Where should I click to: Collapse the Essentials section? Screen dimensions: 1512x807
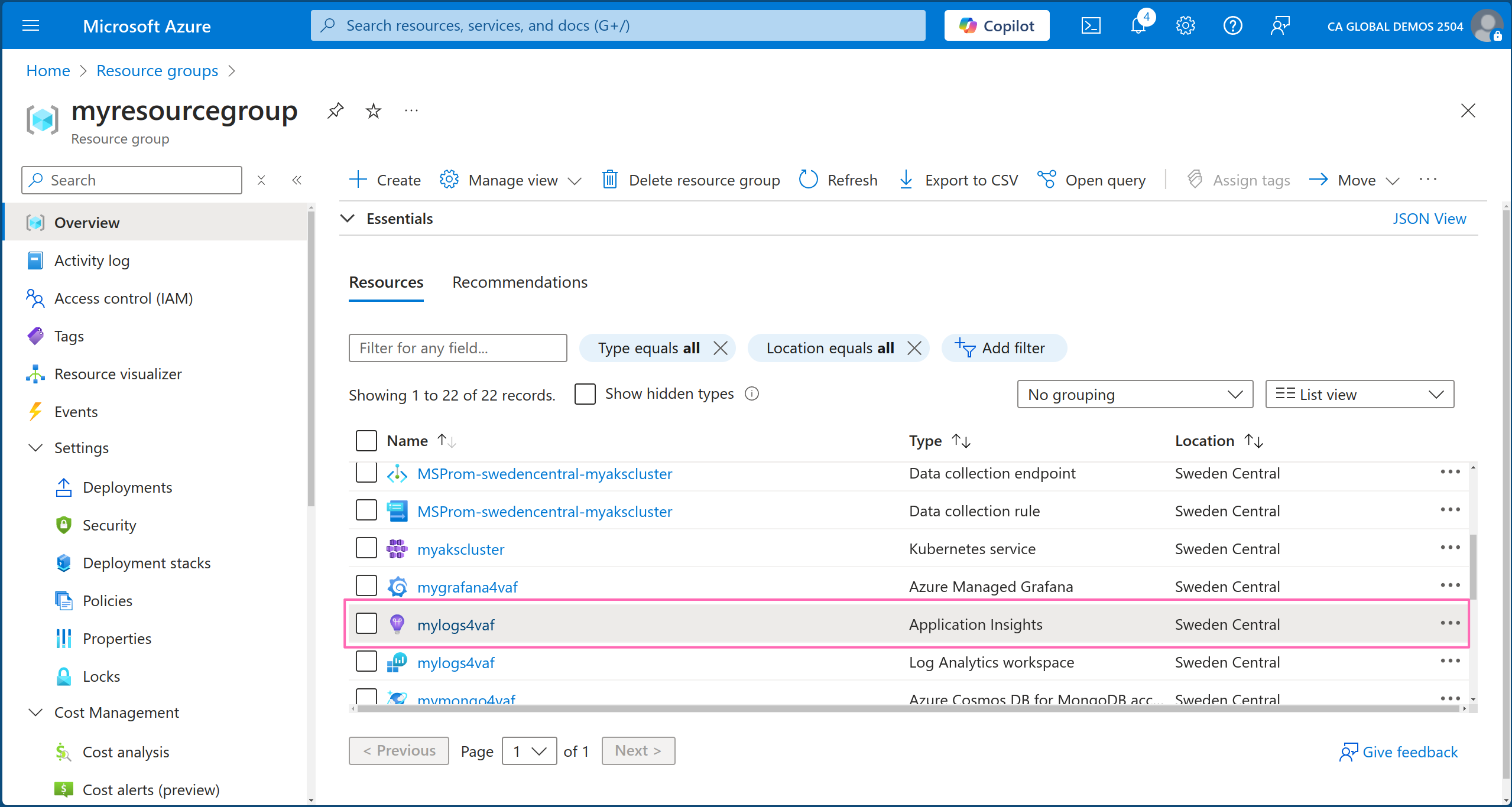(x=348, y=219)
